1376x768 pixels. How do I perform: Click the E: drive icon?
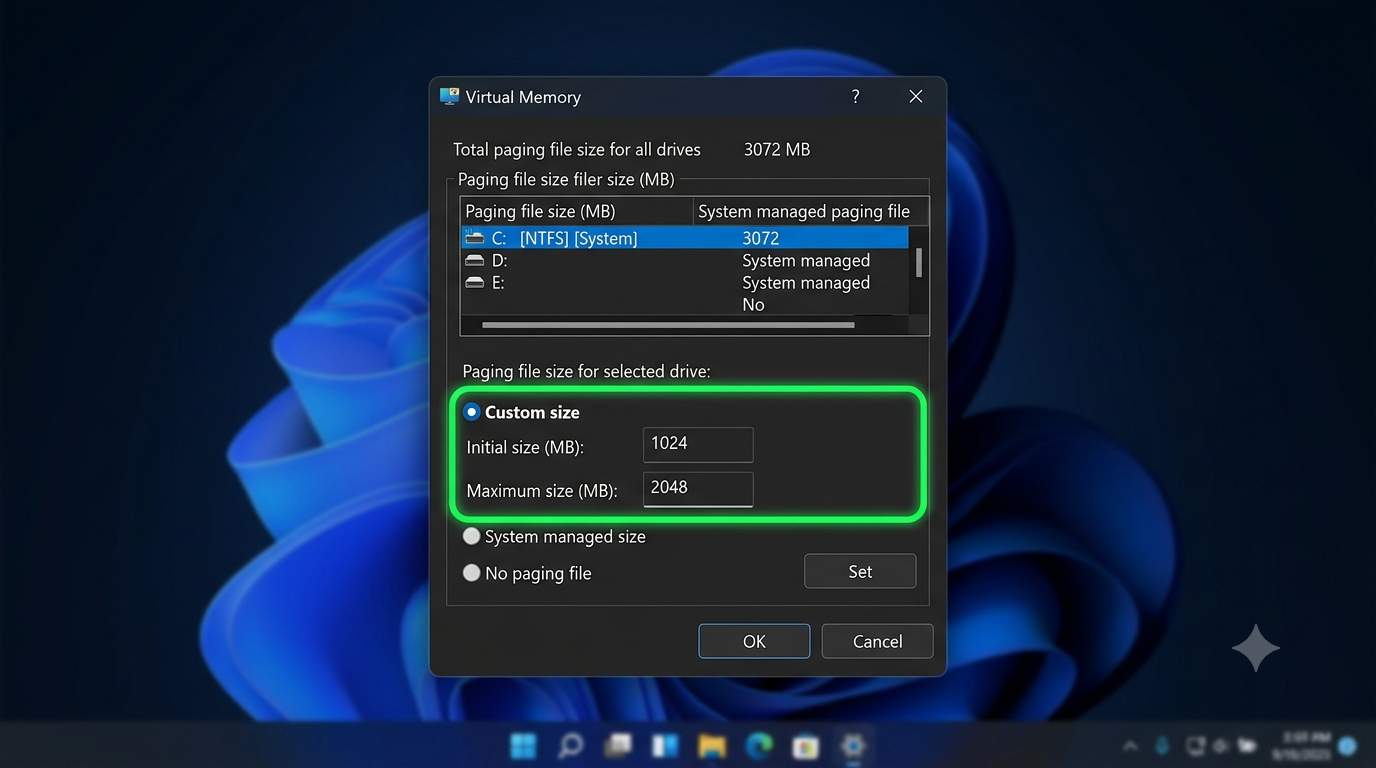pyautogui.click(x=474, y=283)
